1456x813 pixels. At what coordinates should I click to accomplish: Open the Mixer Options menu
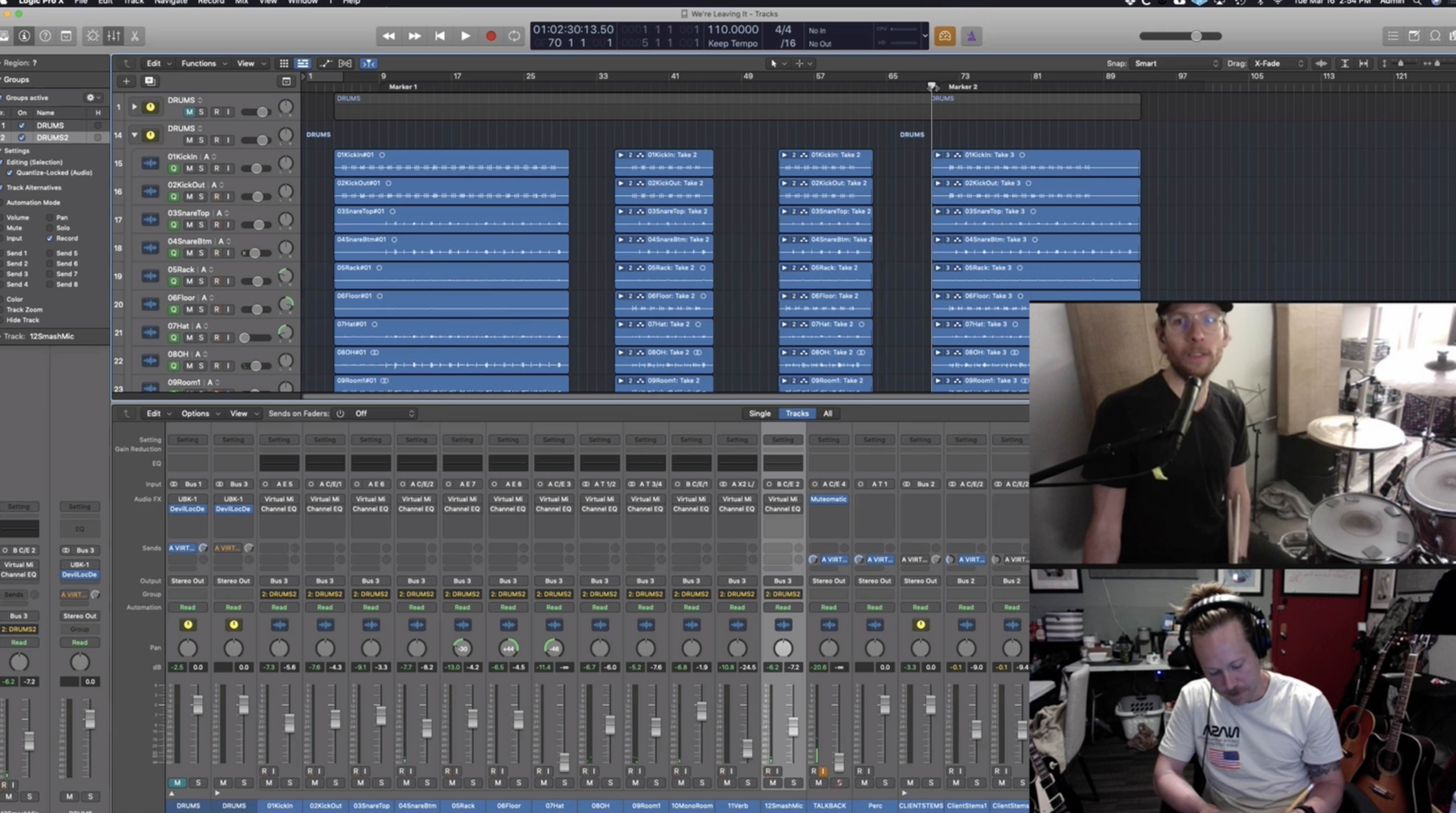(200, 413)
